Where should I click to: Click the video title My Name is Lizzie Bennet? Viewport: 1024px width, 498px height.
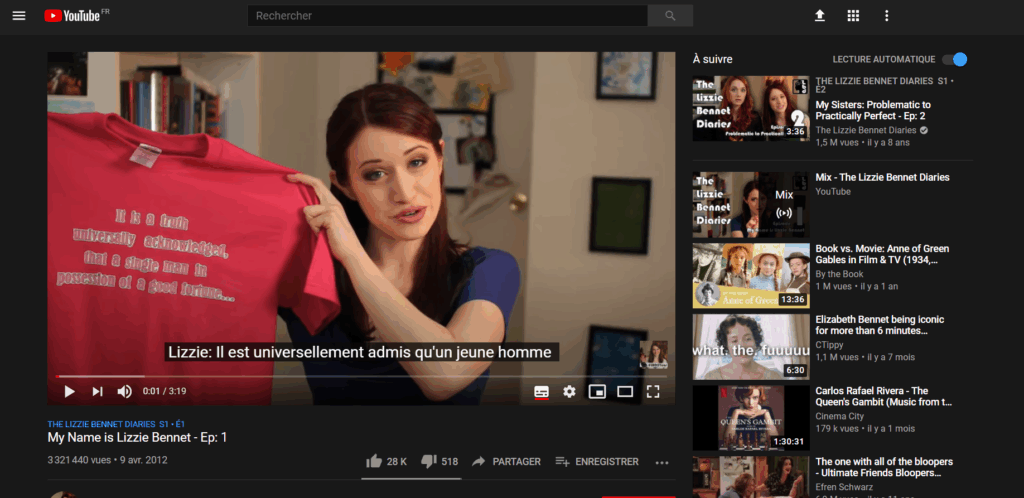click(137, 438)
